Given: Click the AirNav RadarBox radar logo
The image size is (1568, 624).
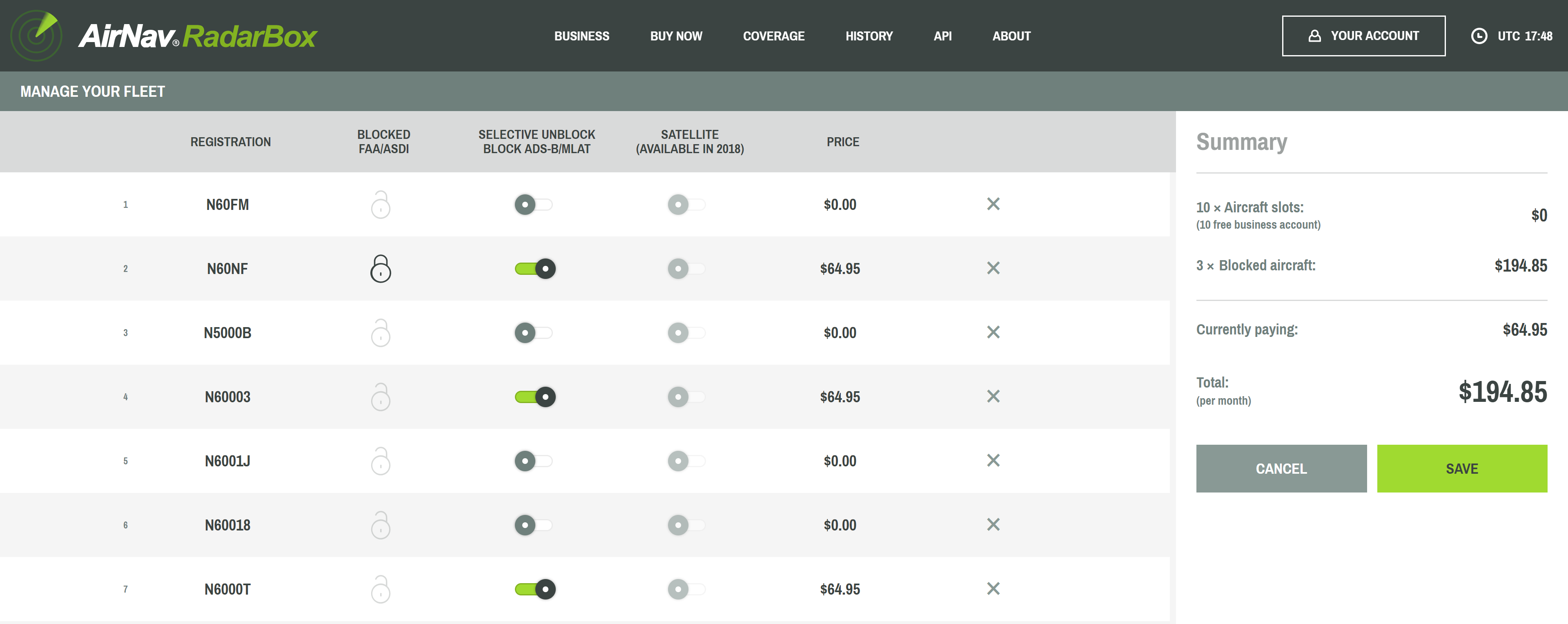Looking at the screenshot, I should click(36, 35).
